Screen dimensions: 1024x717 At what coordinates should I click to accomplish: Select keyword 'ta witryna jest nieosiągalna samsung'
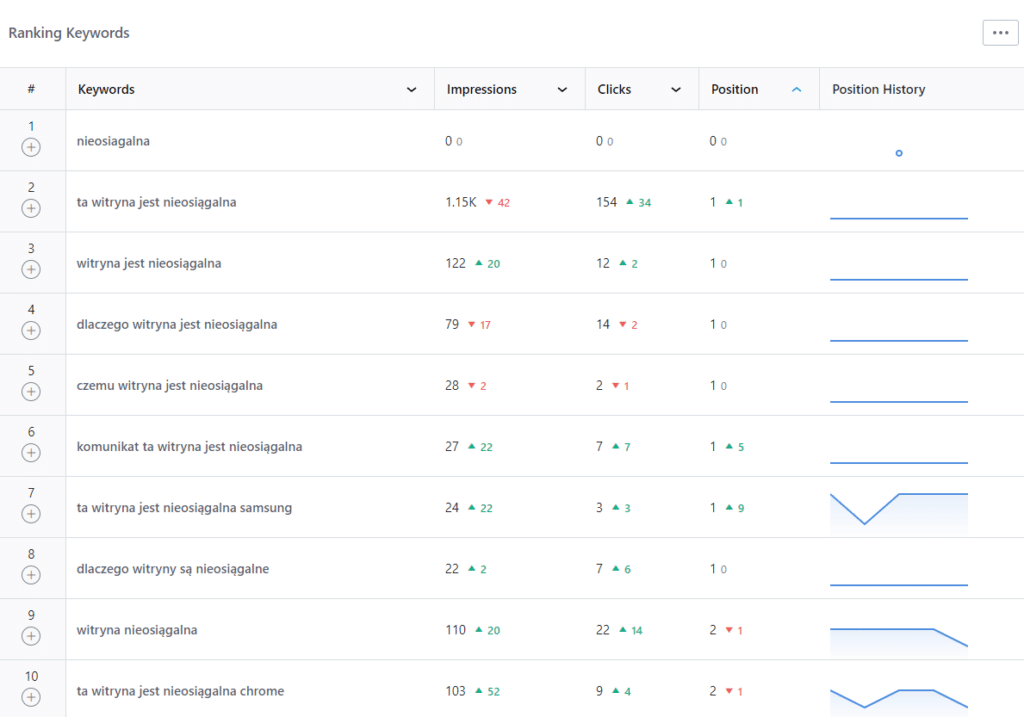(x=184, y=508)
